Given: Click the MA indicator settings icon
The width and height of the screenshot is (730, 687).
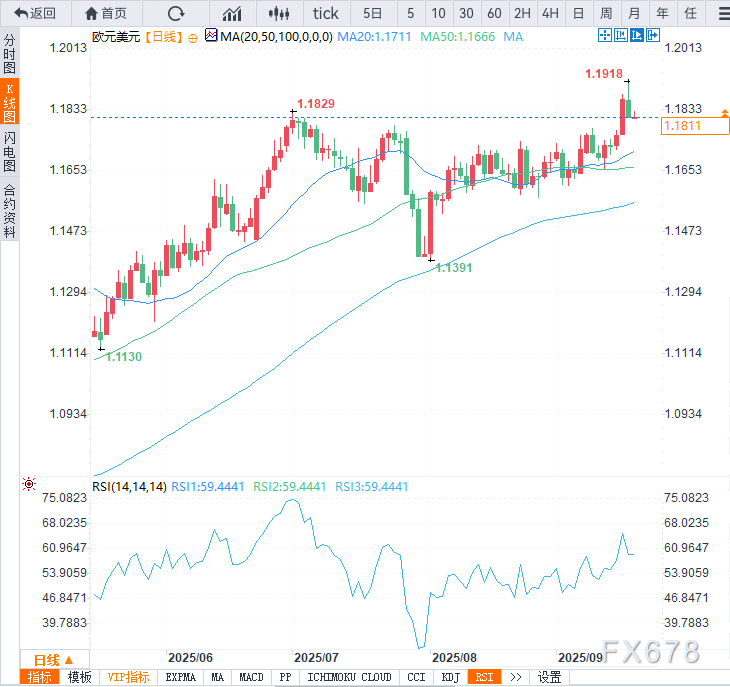Looking at the screenshot, I should click(x=211, y=36).
